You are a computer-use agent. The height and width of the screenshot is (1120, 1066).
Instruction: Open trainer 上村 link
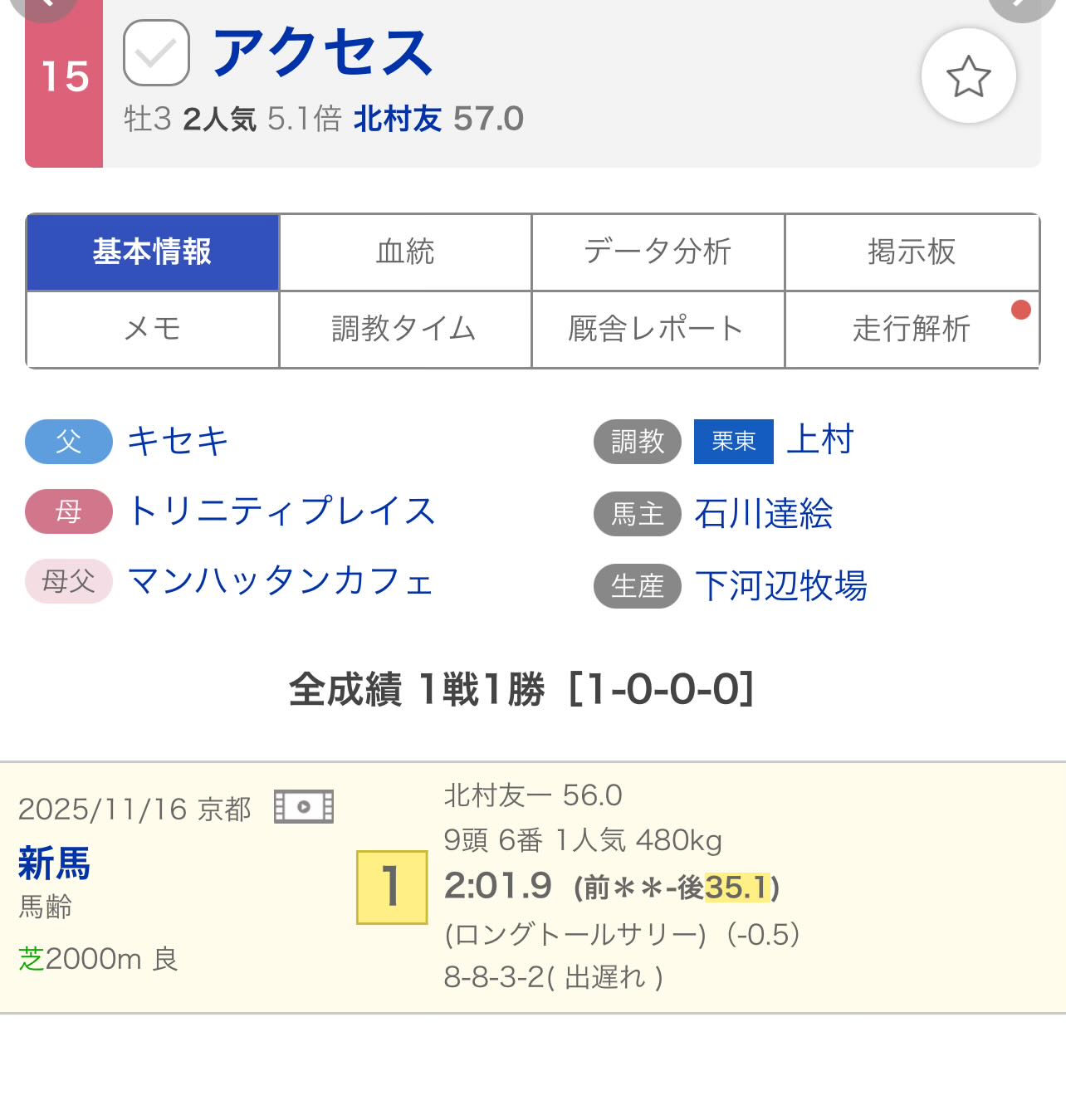[819, 439]
